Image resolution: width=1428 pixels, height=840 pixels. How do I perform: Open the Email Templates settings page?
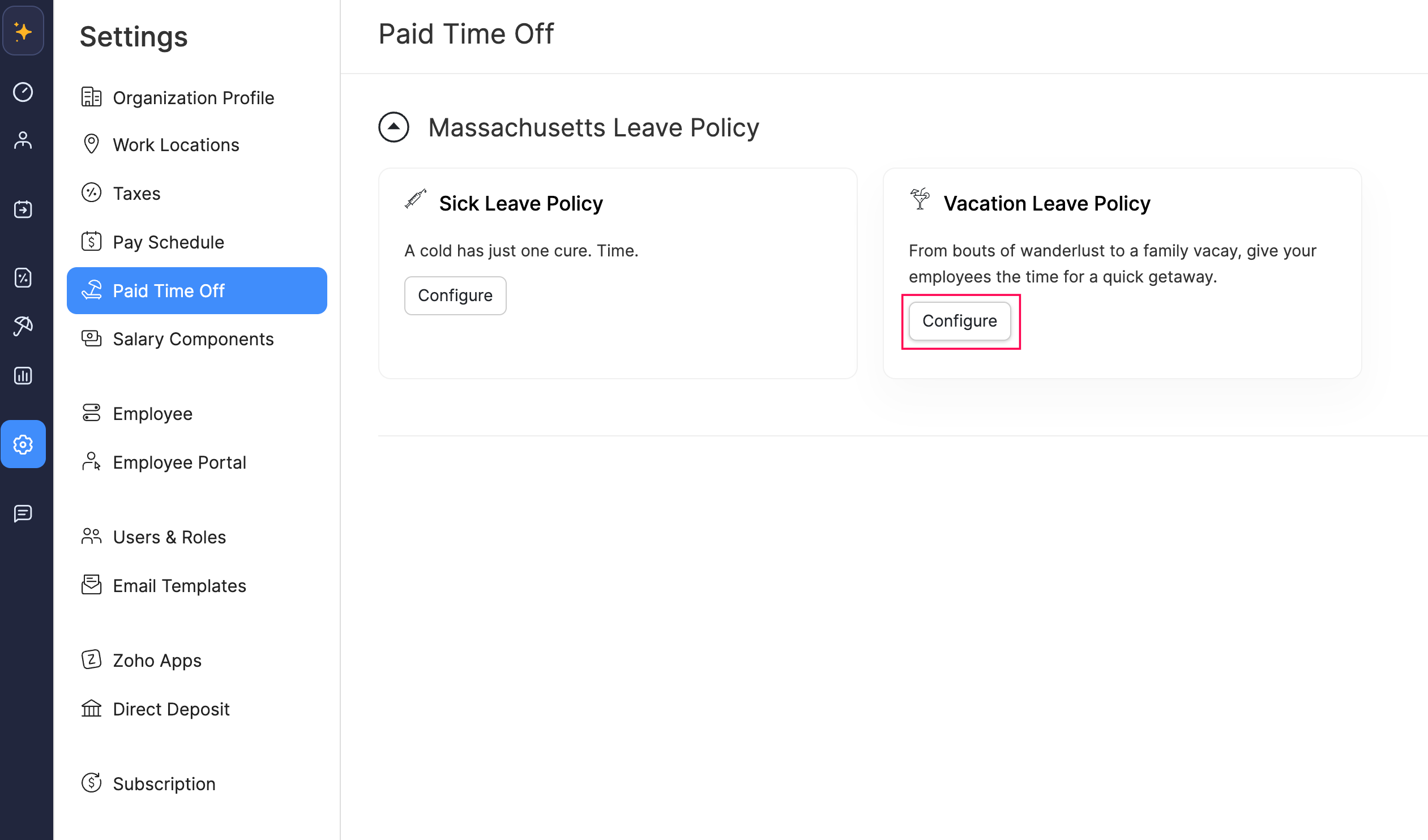point(179,585)
